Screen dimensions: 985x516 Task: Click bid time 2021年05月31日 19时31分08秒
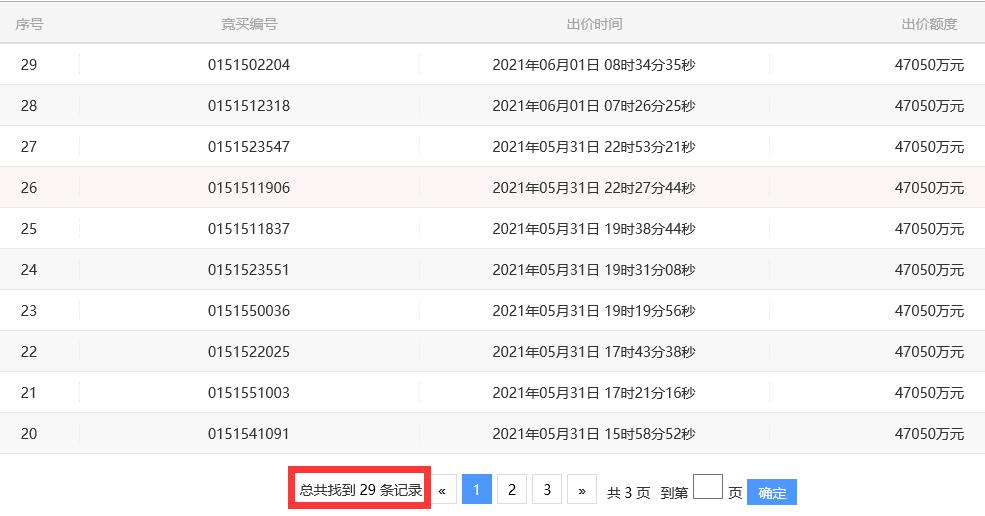[594, 270]
